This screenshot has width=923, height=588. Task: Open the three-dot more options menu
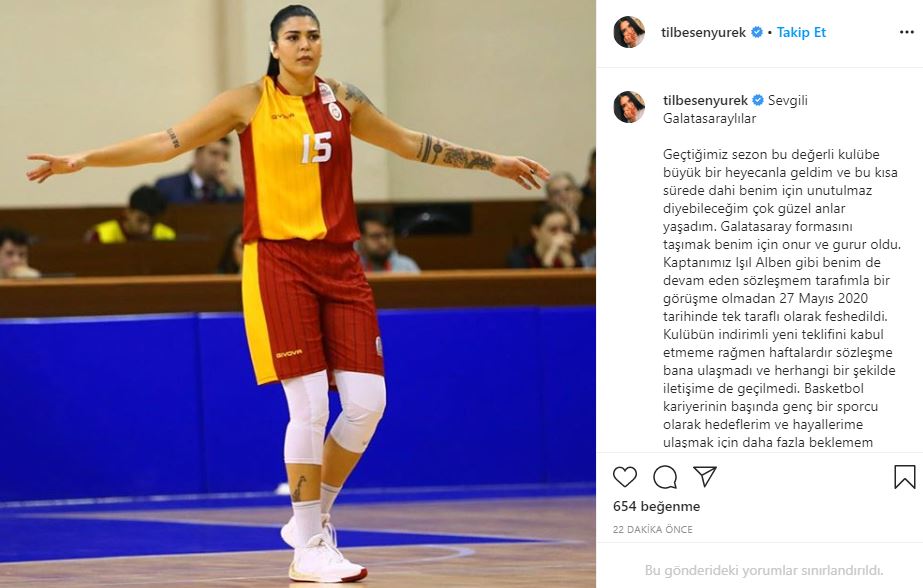tap(907, 32)
